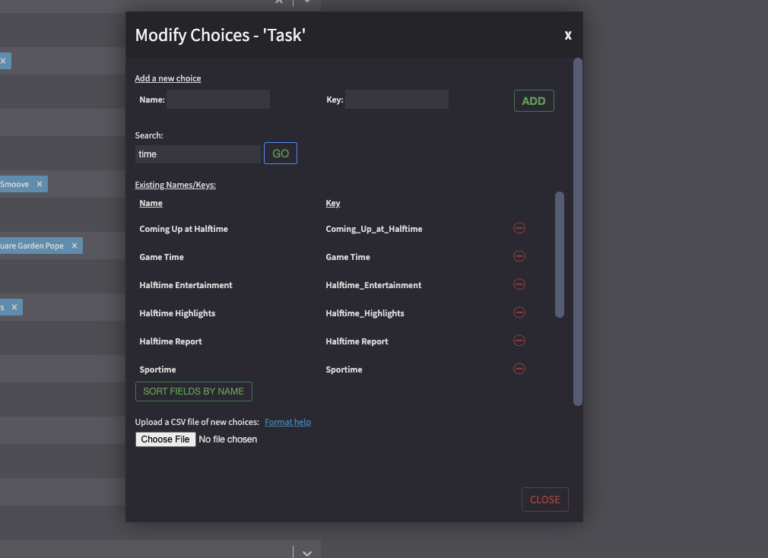Focus the Key input field
The image size is (768, 558).
(397, 99)
